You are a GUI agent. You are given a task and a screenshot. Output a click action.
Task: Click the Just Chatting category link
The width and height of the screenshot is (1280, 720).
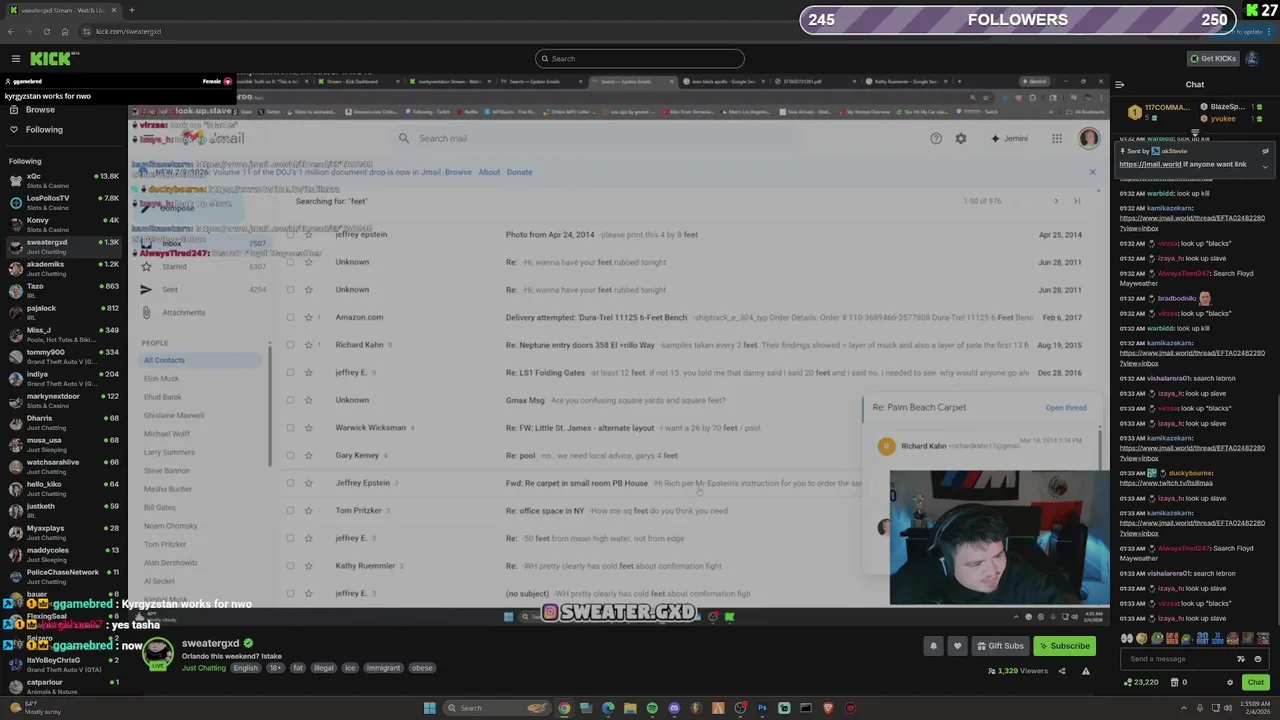pyautogui.click(x=204, y=668)
